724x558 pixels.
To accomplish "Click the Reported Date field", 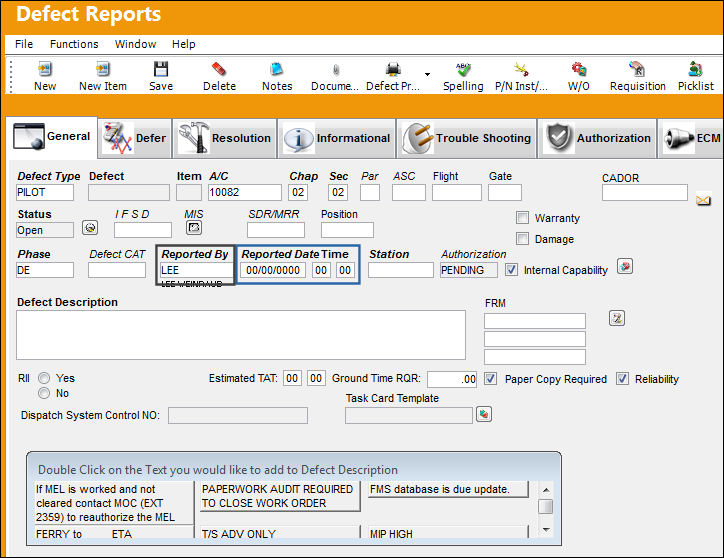I will tap(273, 270).
